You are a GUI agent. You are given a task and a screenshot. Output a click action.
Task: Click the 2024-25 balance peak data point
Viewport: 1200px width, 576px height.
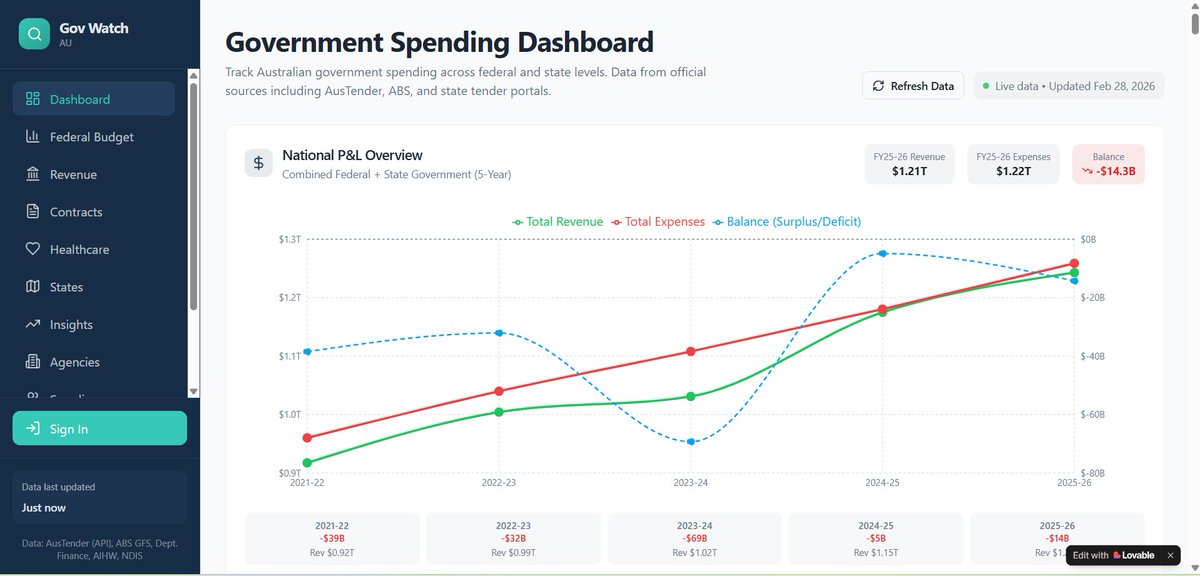click(882, 253)
